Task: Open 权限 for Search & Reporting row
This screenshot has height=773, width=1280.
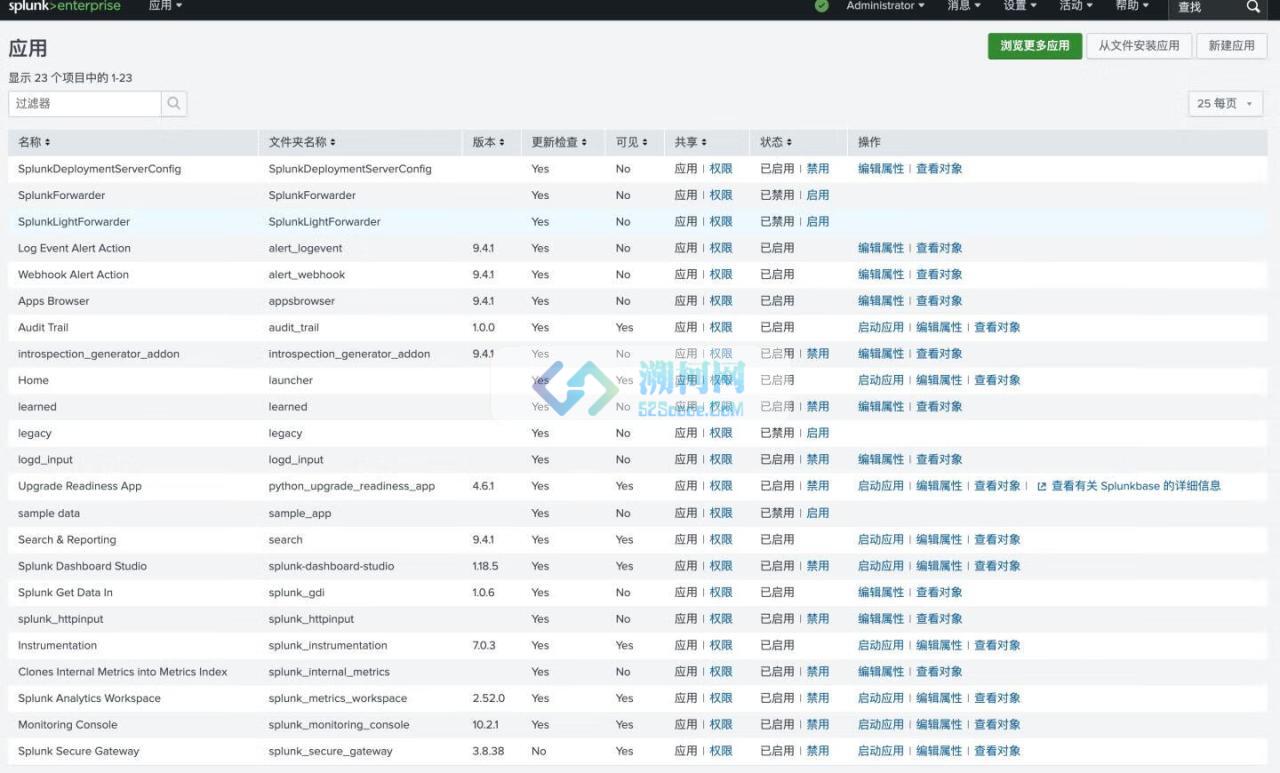Action: click(x=721, y=540)
